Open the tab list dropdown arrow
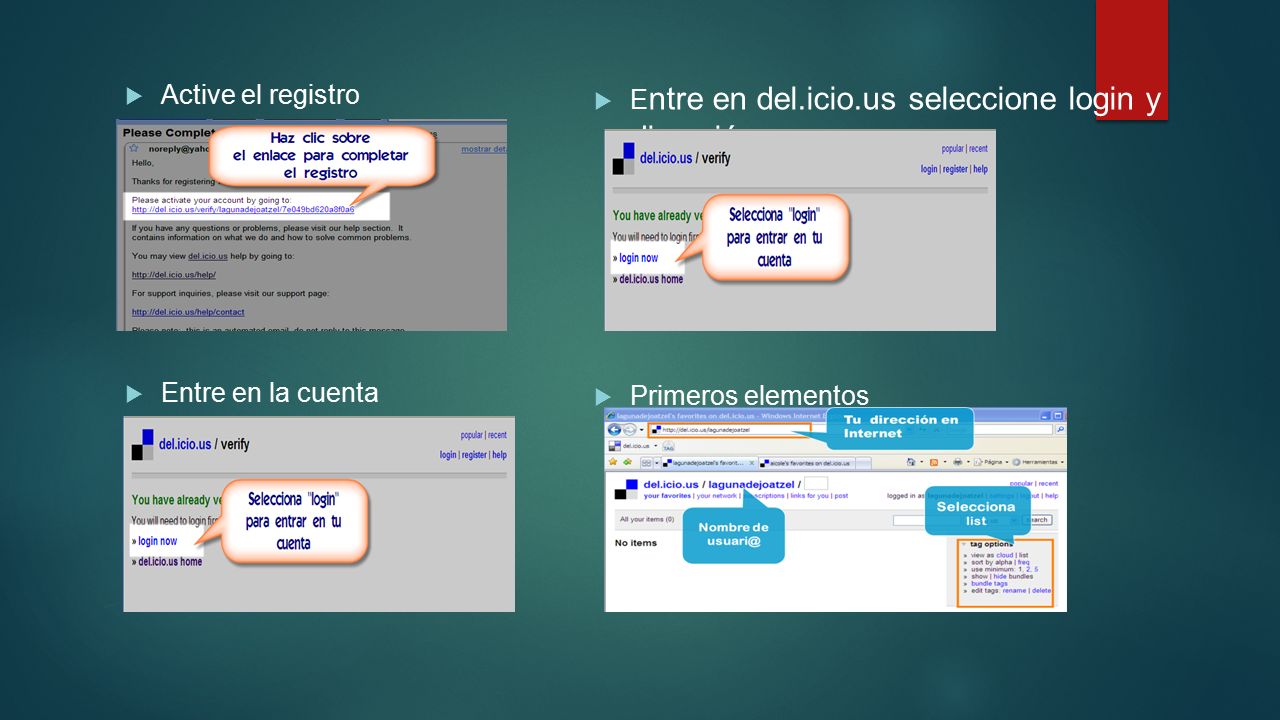 tap(657, 463)
